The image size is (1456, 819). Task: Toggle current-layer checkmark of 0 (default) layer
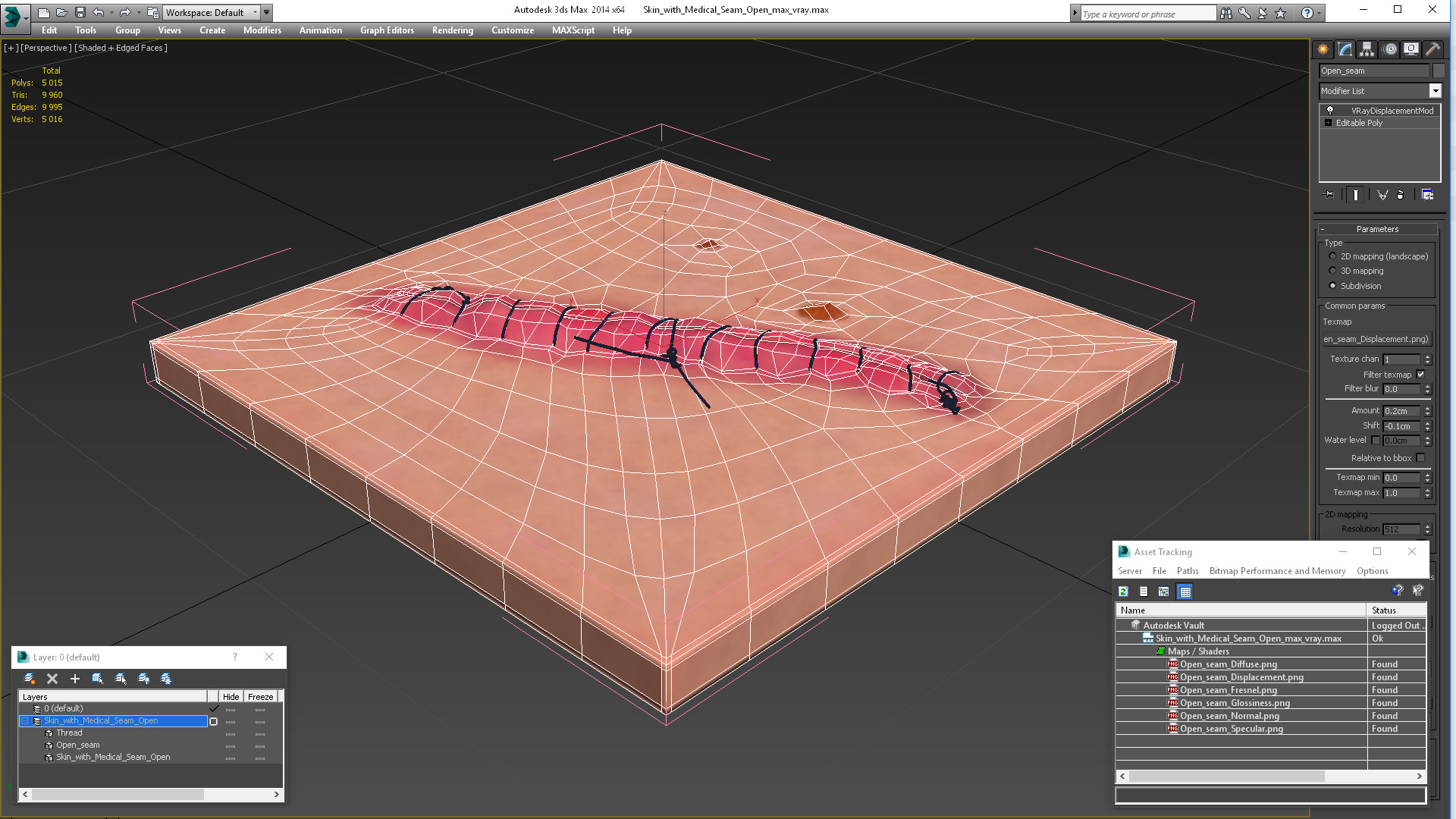tap(213, 708)
